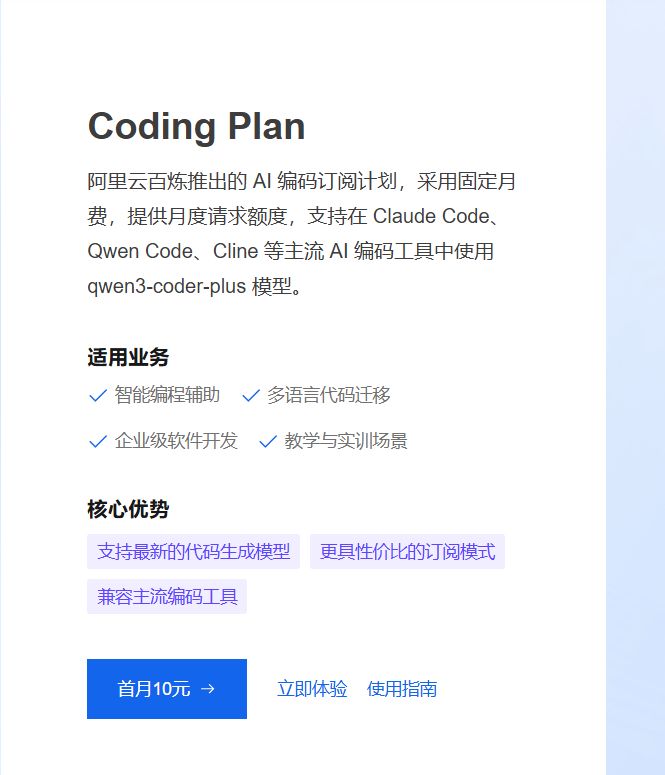Click the 兼容主流编码工具 tag

pos(167,597)
